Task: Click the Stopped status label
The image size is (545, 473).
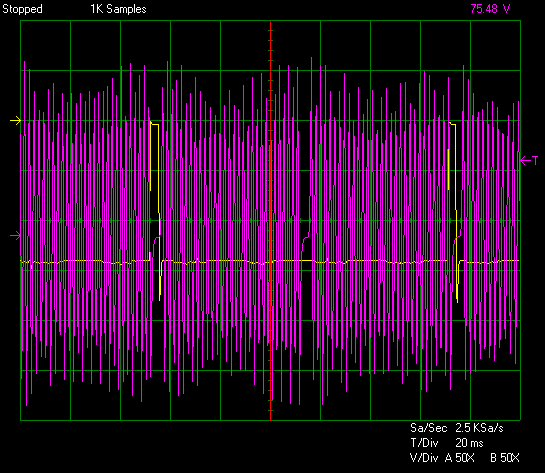Action: pyautogui.click(x=23, y=9)
